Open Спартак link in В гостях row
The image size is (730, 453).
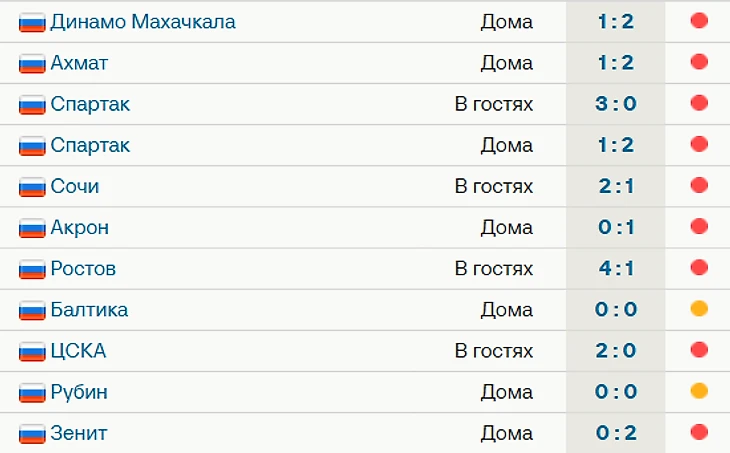90,105
